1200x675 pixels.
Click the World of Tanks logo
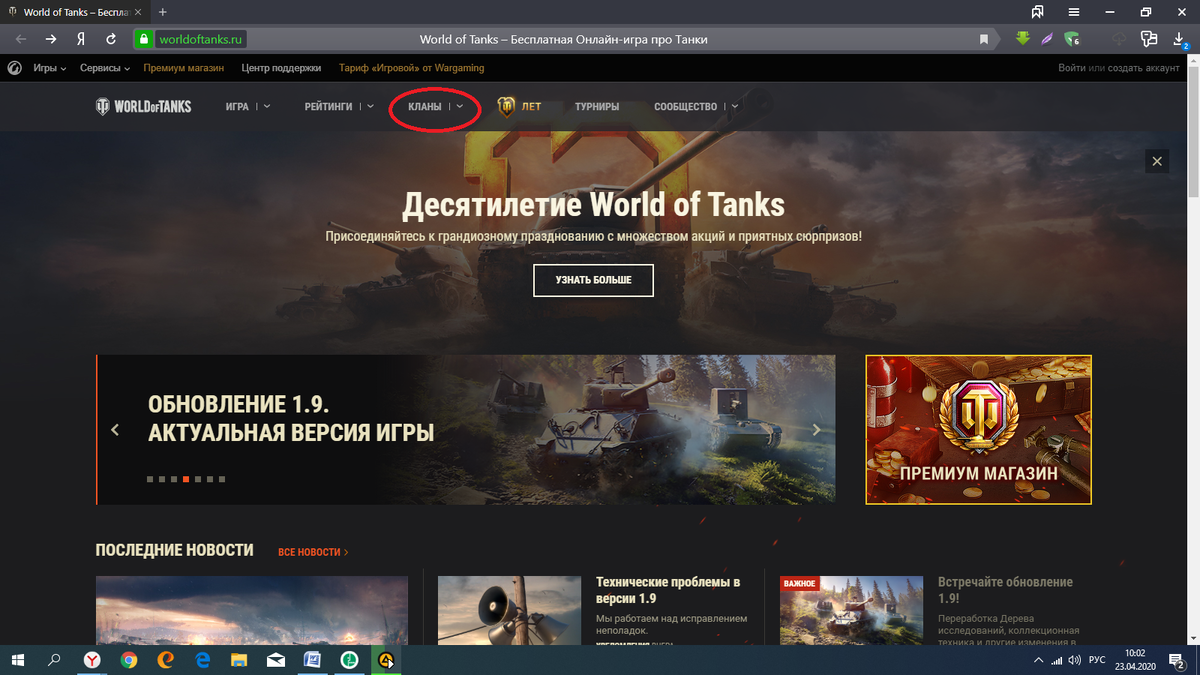(143, 106)
